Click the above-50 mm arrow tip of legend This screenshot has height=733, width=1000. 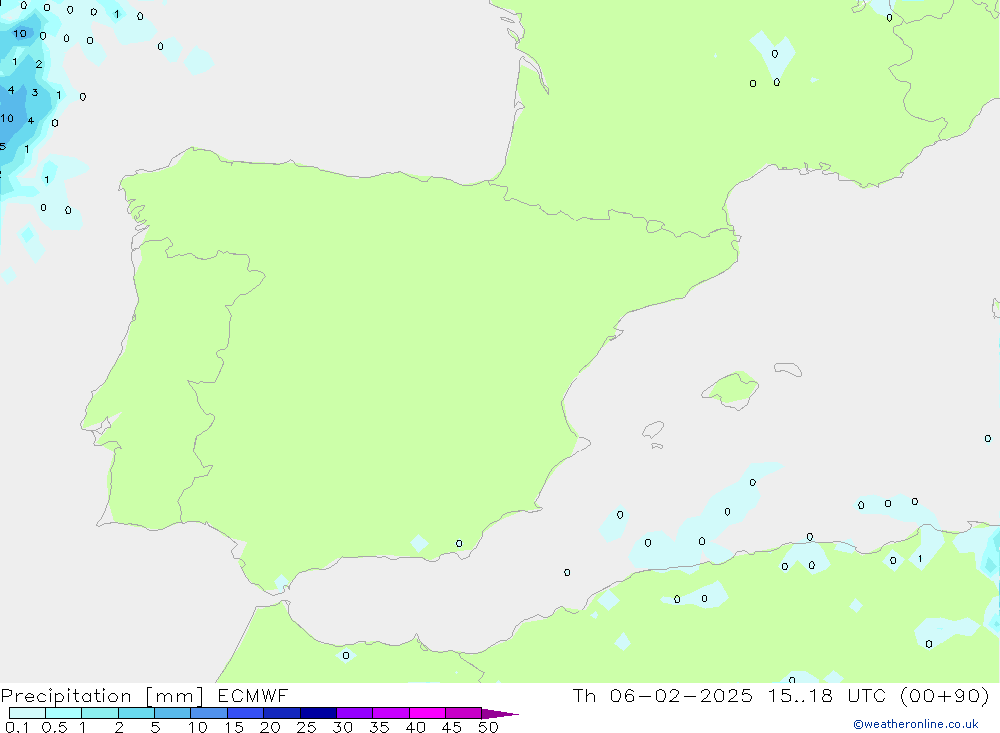click(x=500, y=714)
